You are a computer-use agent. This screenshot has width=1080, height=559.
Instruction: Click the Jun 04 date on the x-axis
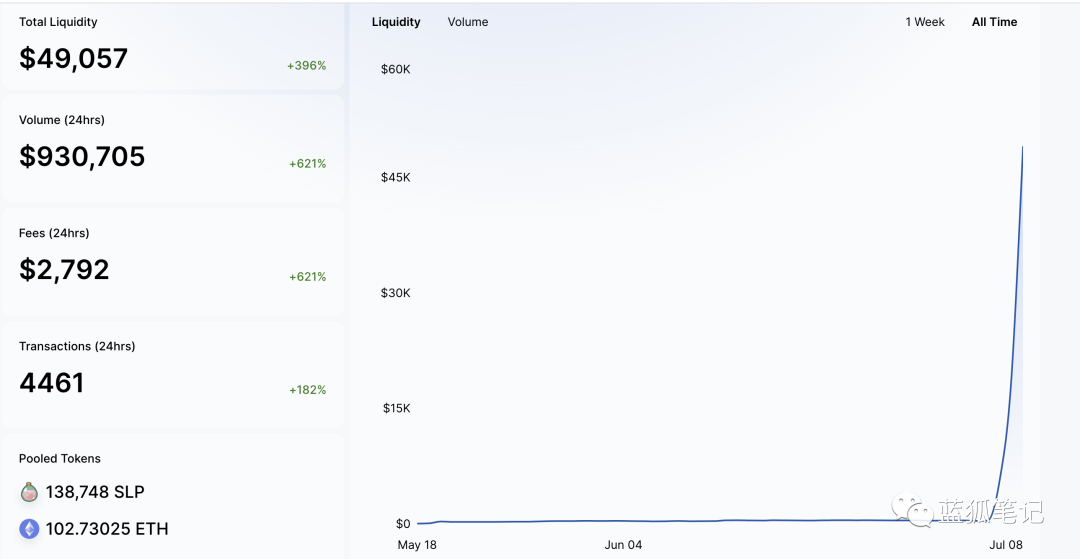[623, 545]
